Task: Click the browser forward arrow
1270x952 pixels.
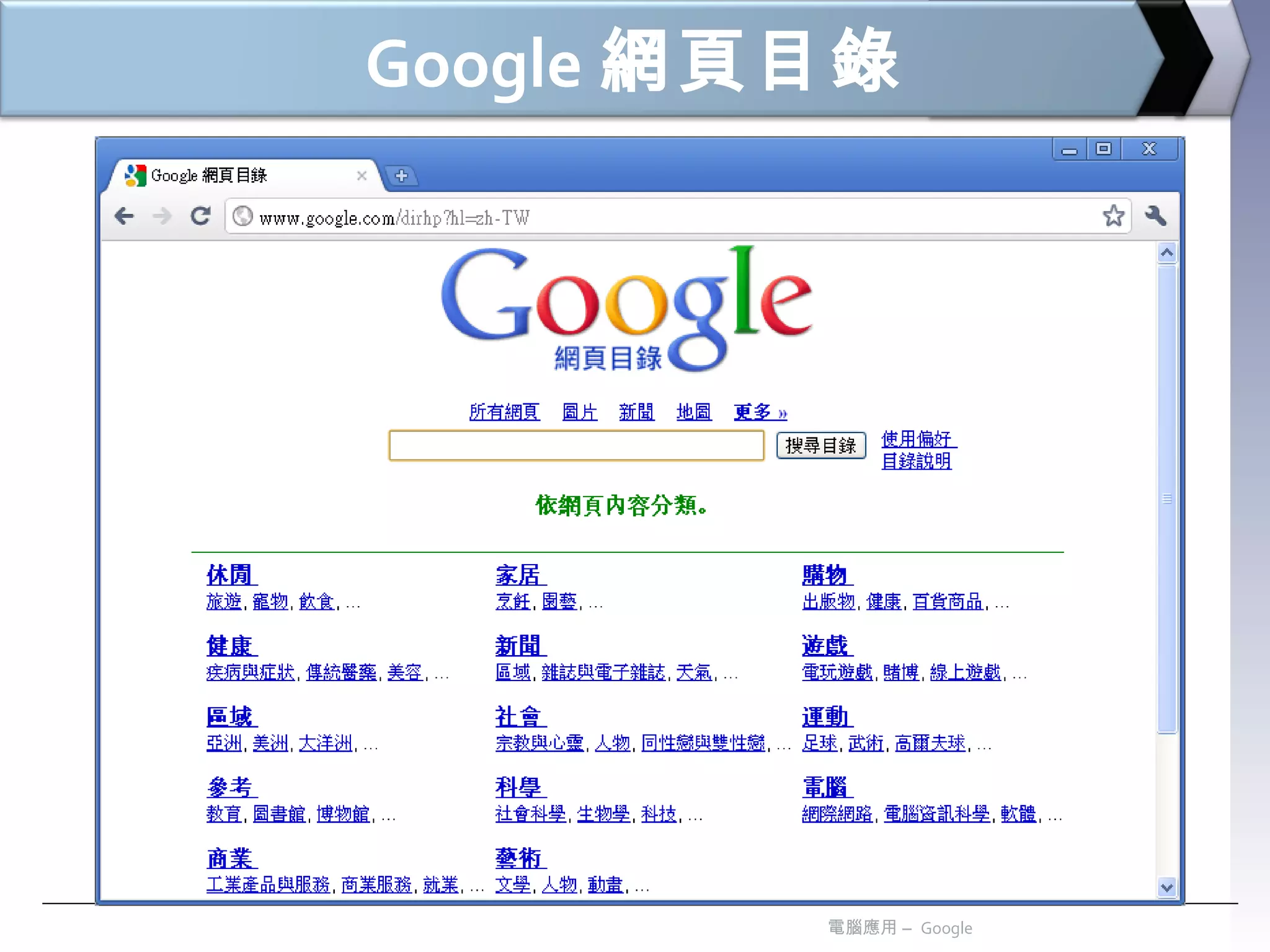Action: point(162,216)
